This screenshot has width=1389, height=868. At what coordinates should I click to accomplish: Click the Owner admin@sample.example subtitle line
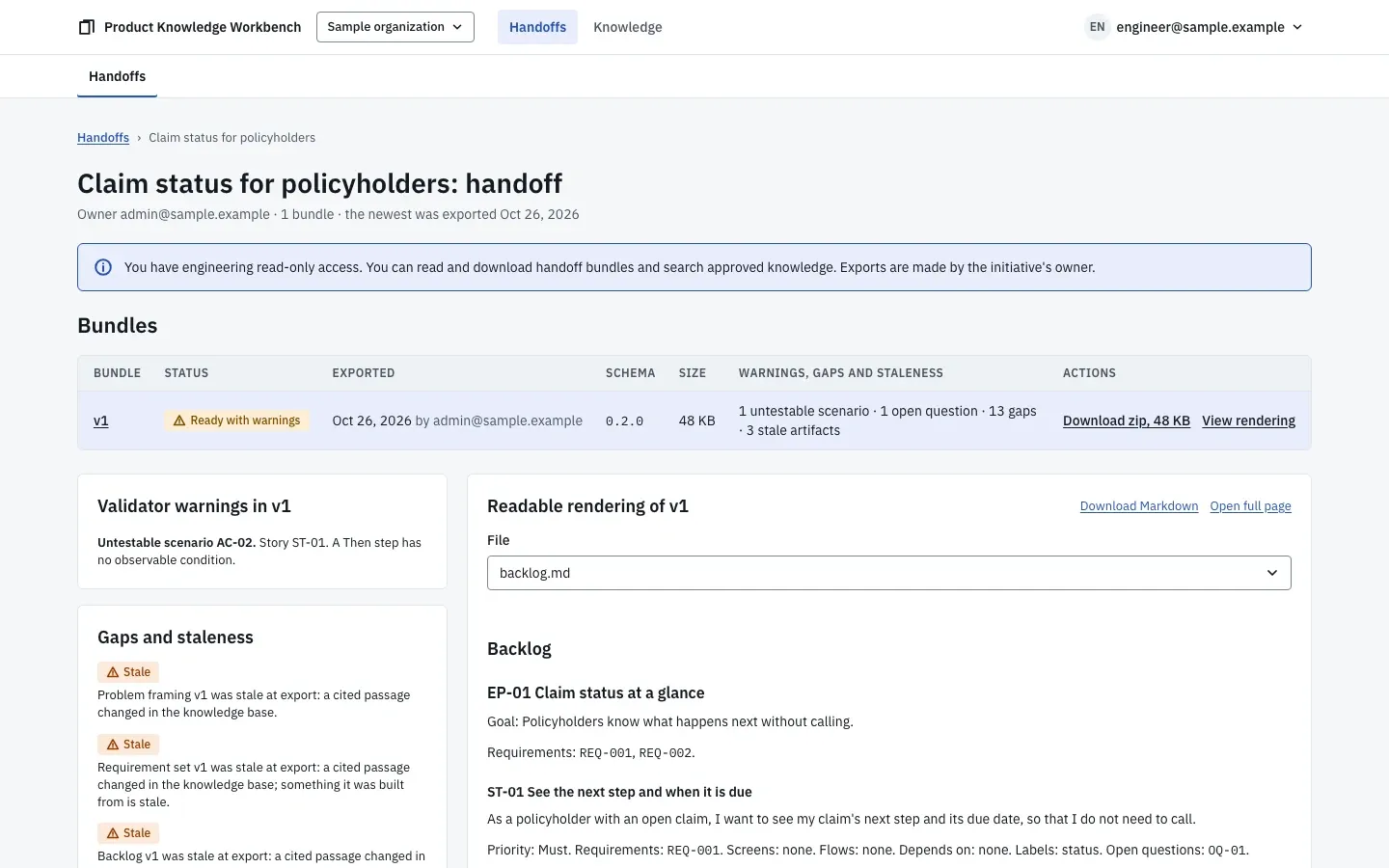328,214
